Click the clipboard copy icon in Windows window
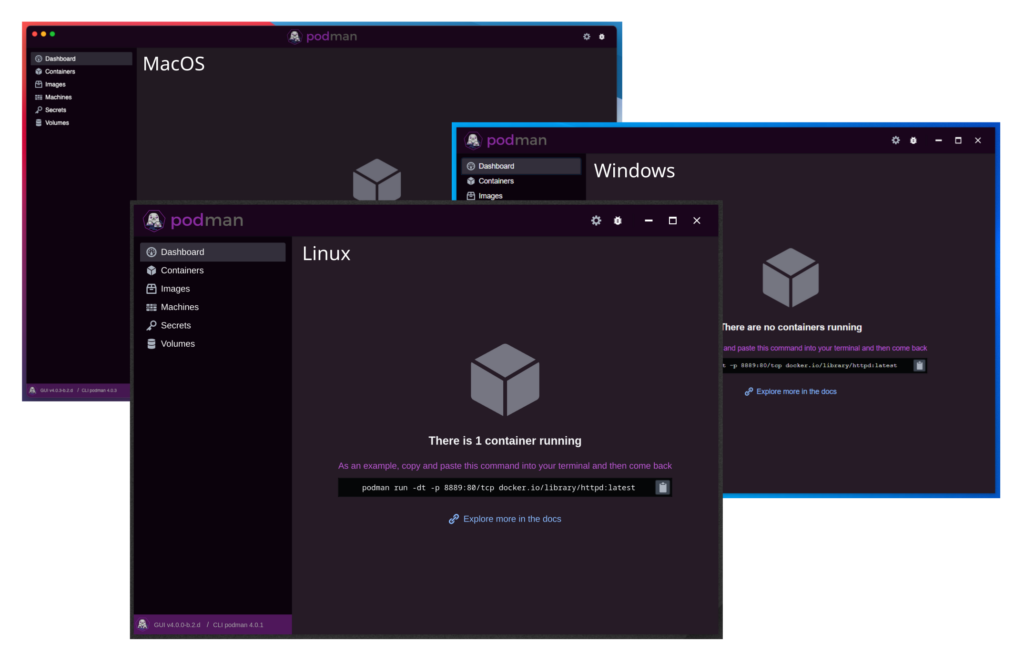1024x652 pixels. point(919,366)
